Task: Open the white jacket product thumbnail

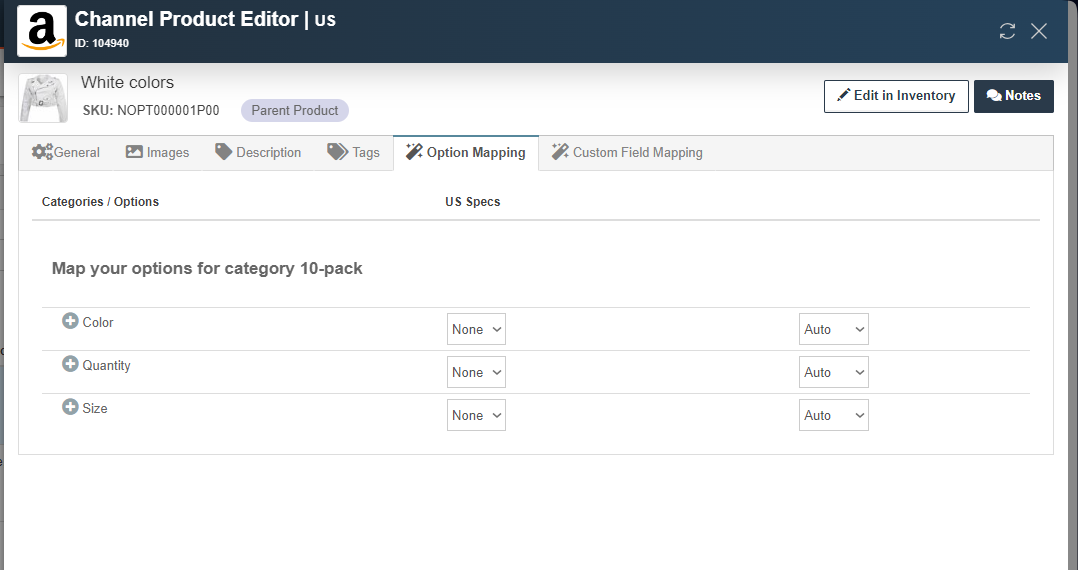Action: point(43,98)
